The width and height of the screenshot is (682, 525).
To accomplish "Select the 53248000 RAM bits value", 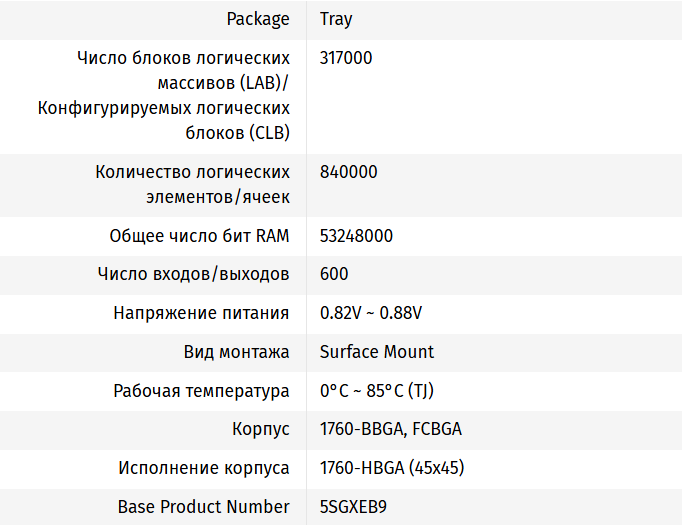I will 356,236.
